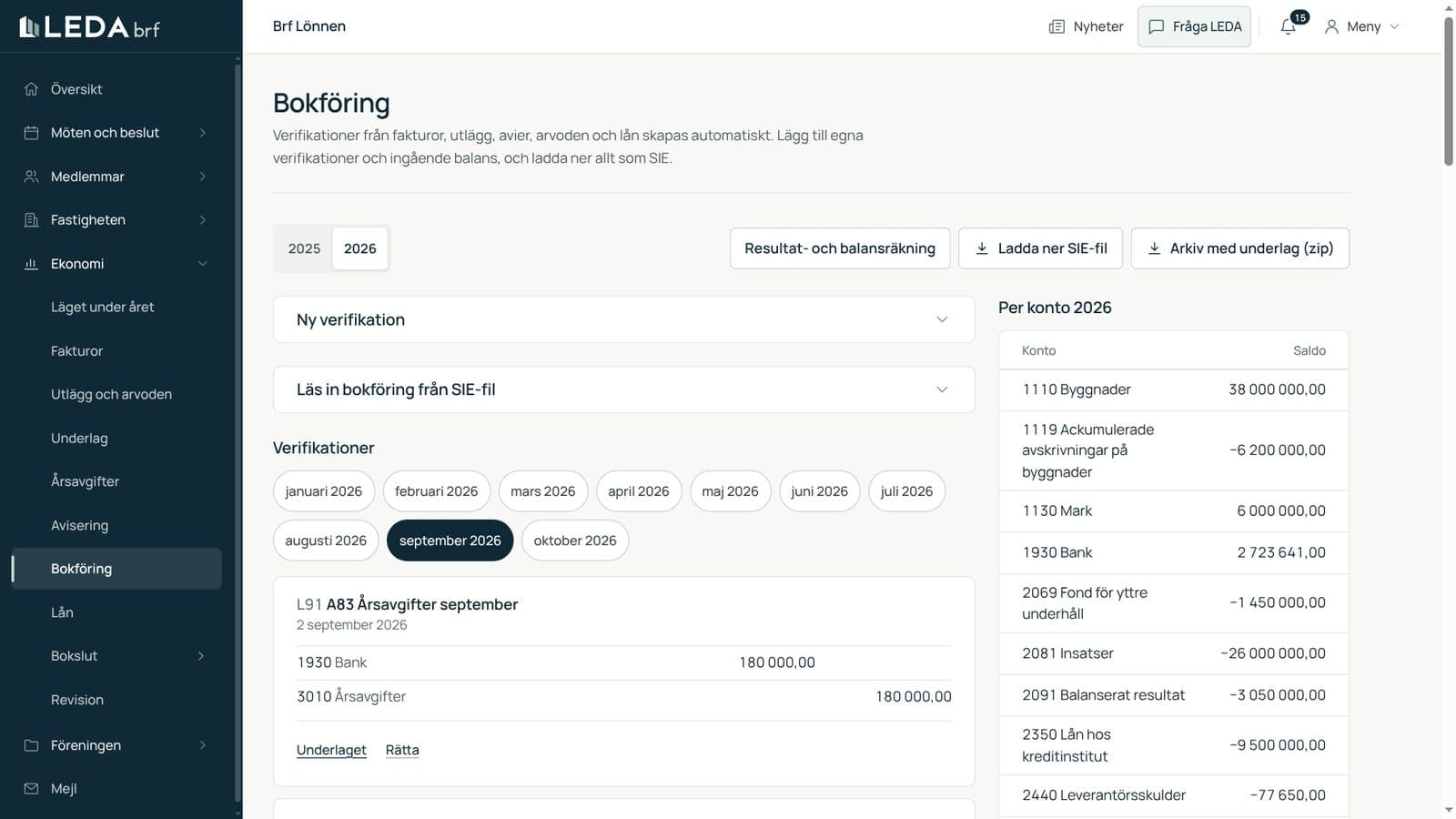Expand Fastigheten submenu chevron
The image size is (1456, 819).
pyautogui.click(x=202, y=220)
